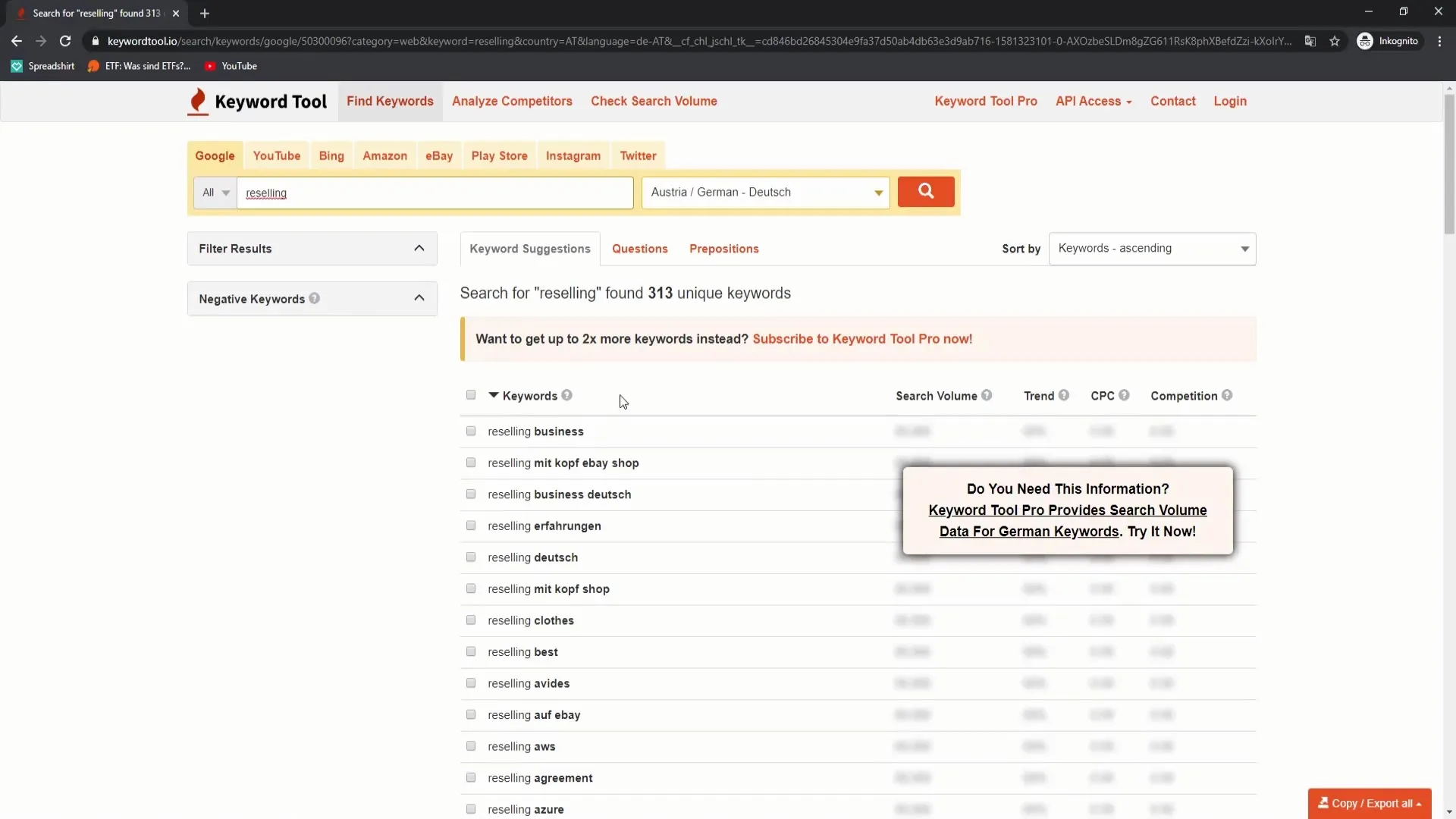Check the 'reselling business' row checkbox
The height and width of the screenshot is (819, 1456).
(x=471, y=431)
